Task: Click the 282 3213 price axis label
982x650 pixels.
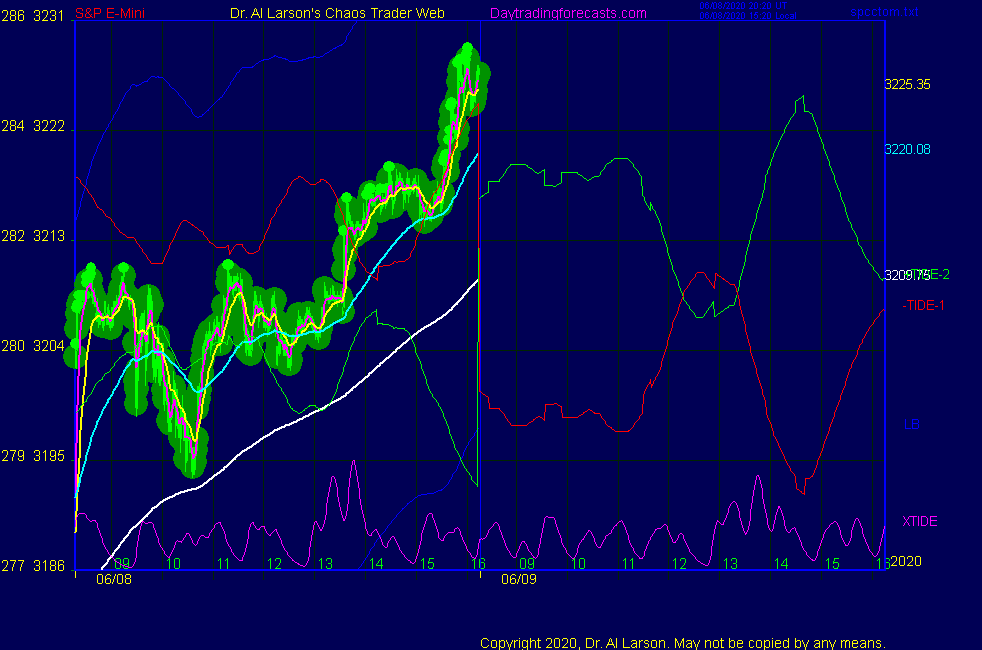Action: 33,236
